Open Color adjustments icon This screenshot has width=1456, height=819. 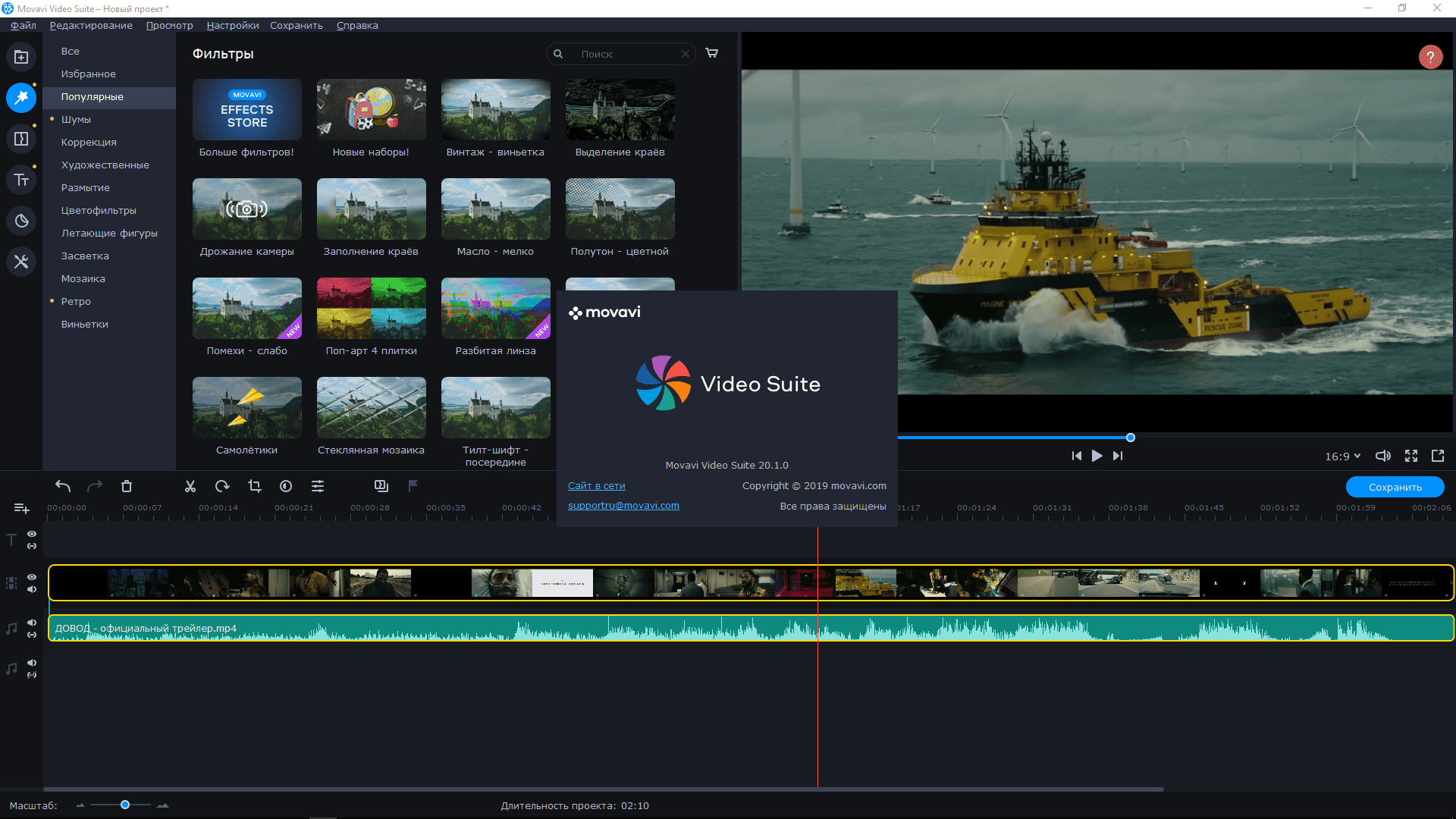tap(286, 486)
